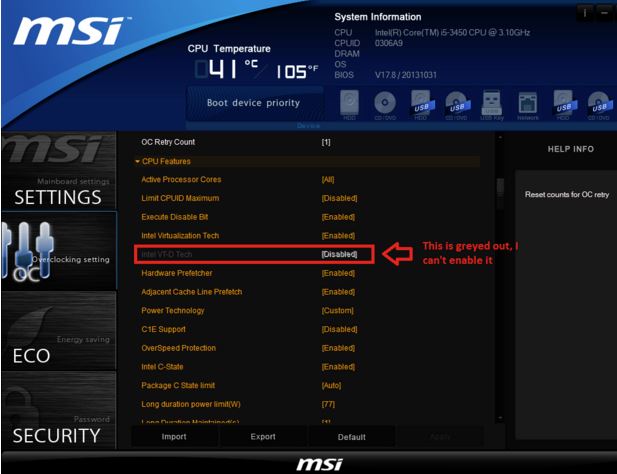
Task: Change Intel C-State [Enabled] value
Action: (338, 367)
